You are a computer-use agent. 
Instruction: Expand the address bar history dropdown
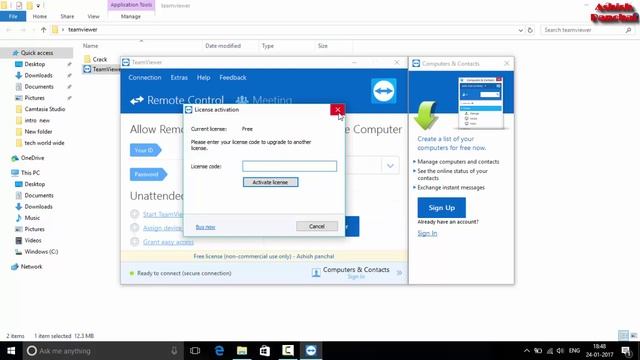(520, 30)
